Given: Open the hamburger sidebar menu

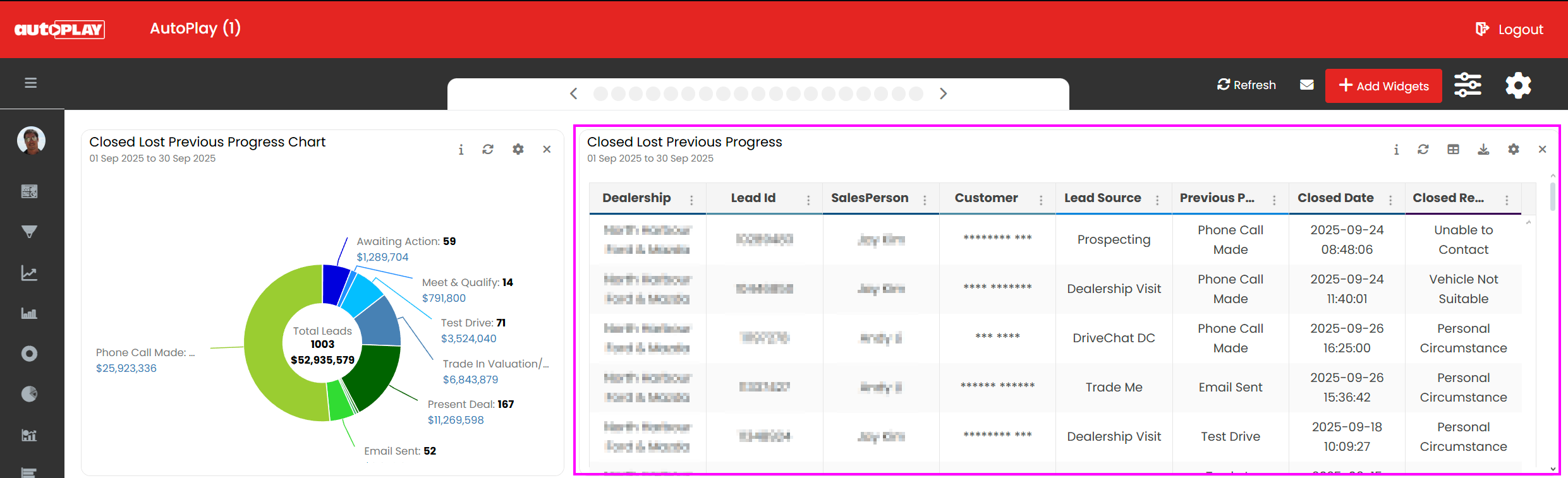Looking at the screenshot, I should point(30,83).
